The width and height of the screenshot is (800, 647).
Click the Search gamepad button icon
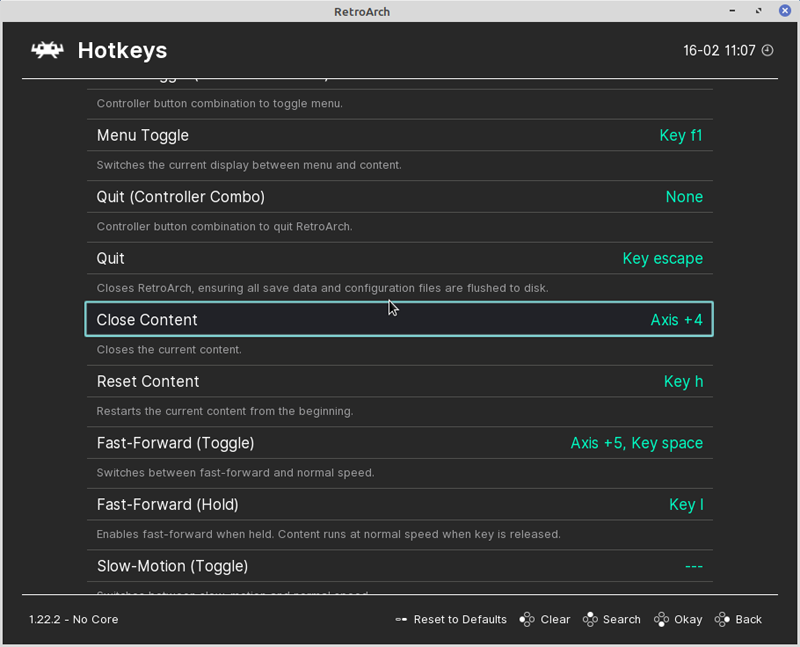coord(590,619)
